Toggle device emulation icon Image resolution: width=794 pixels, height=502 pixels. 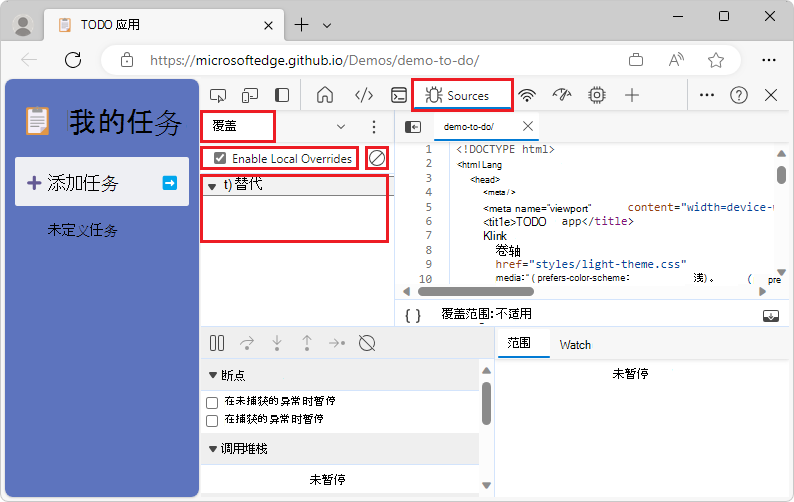point(250,95)
